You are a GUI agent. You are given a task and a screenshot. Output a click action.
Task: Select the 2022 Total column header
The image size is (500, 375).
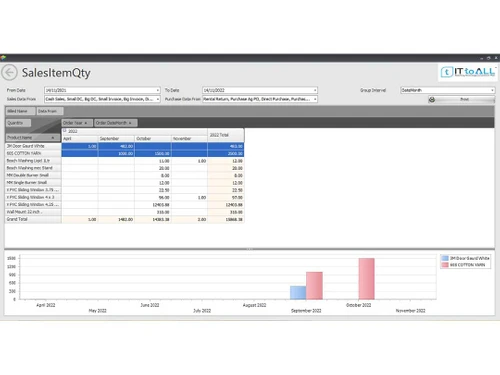click(x=226, y=135)
